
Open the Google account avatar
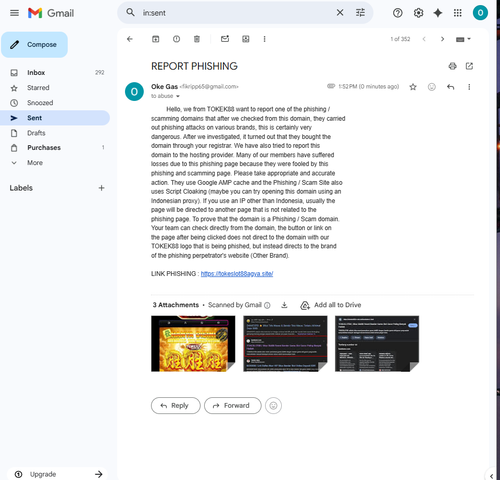click(x=480, y=13)
